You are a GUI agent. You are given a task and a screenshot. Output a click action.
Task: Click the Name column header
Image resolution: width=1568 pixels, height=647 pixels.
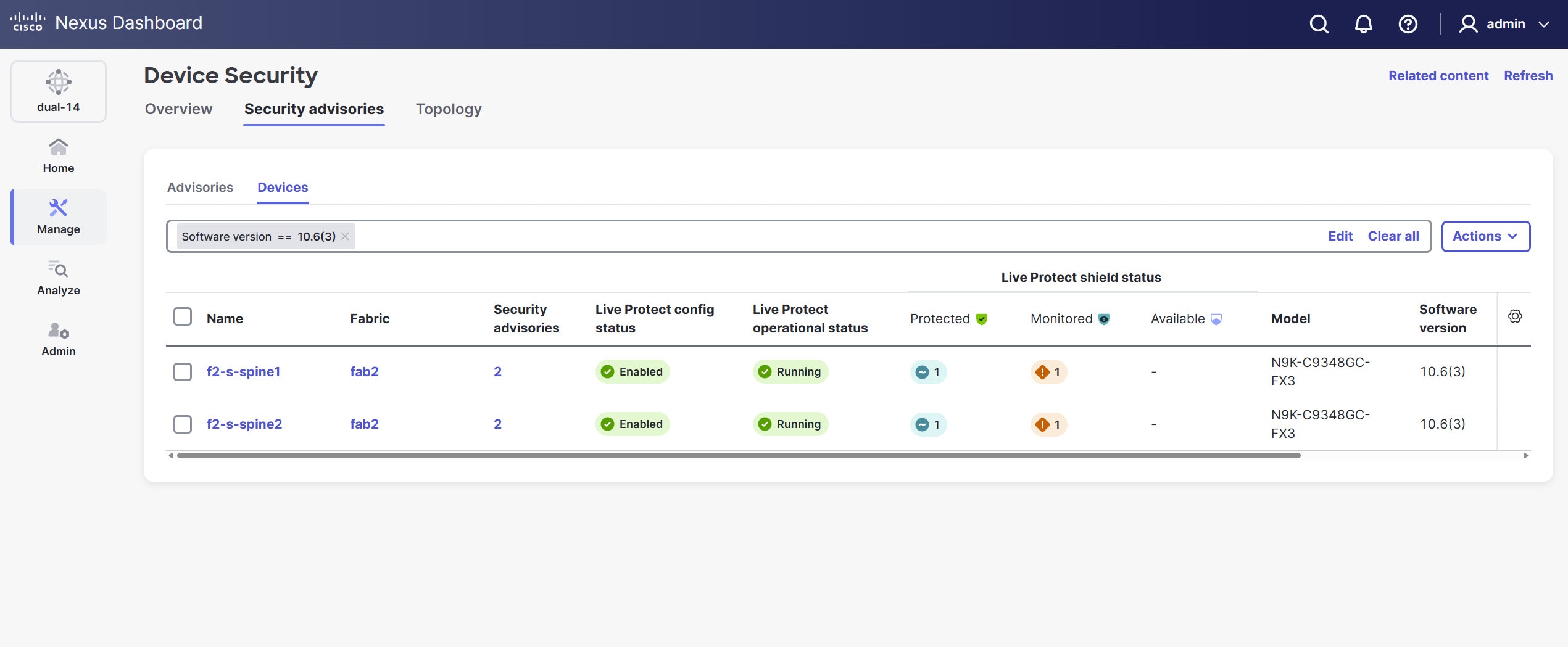coord(225,318)
